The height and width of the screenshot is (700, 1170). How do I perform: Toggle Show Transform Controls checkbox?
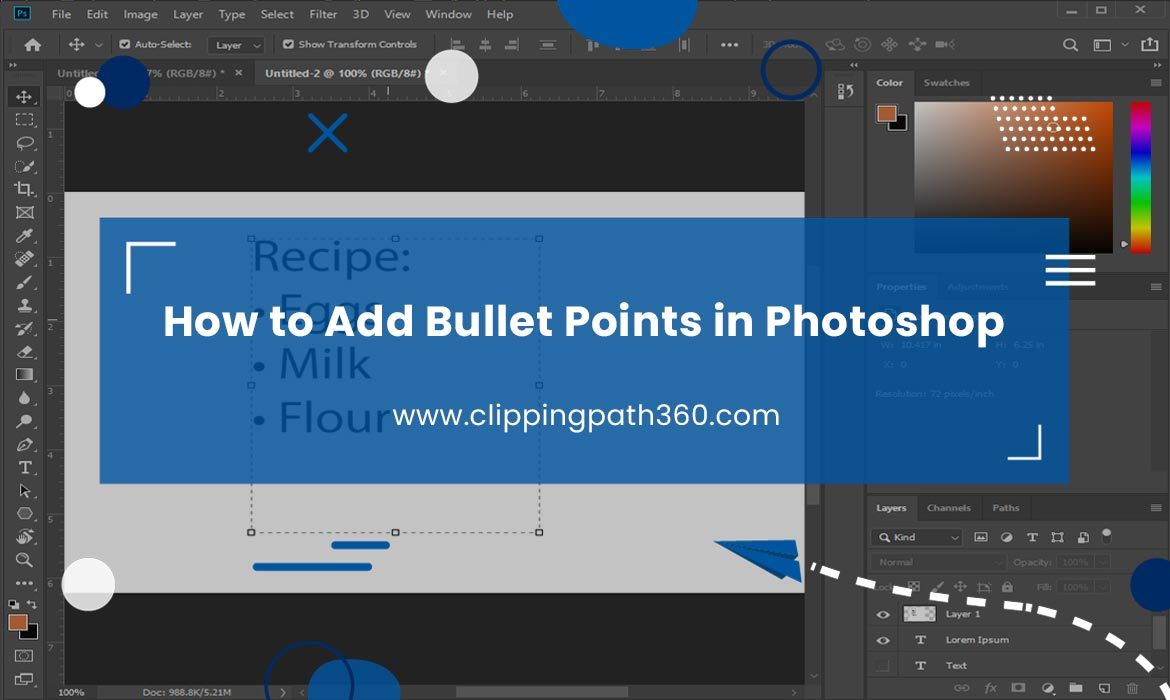pyautogui.click(x=288, y=45)
